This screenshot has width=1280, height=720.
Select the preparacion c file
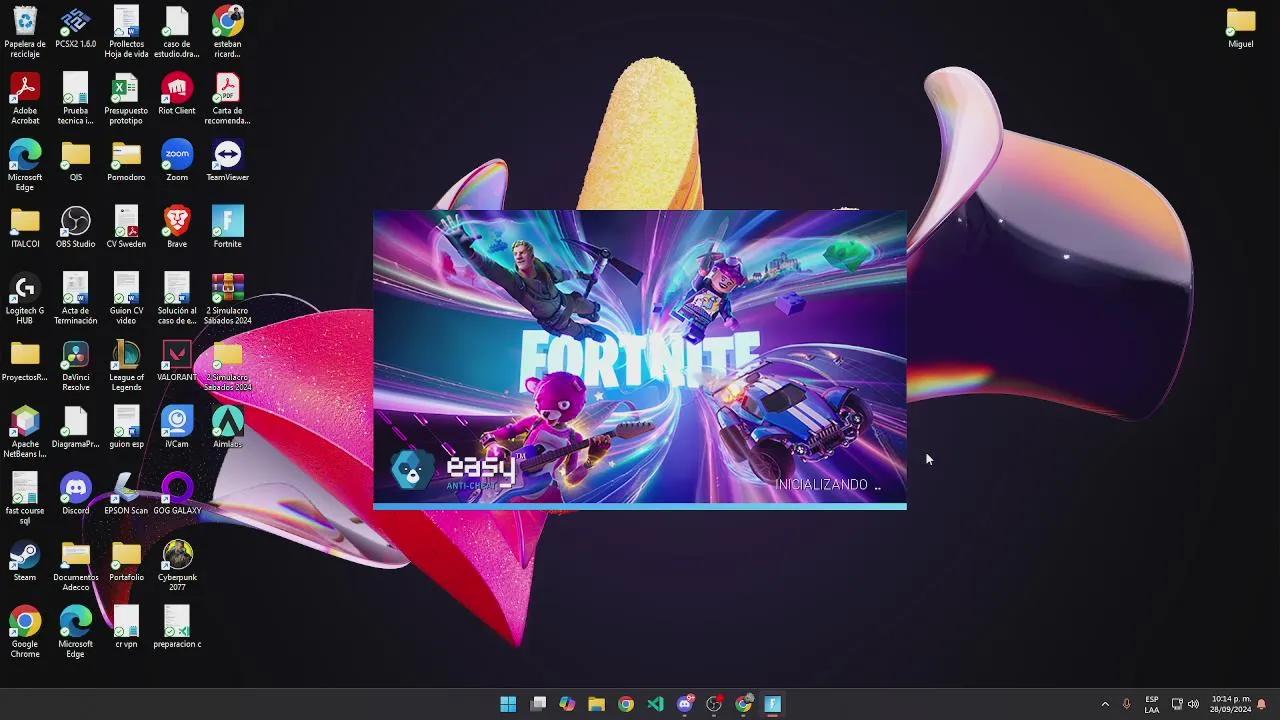[x=177, y=628]
